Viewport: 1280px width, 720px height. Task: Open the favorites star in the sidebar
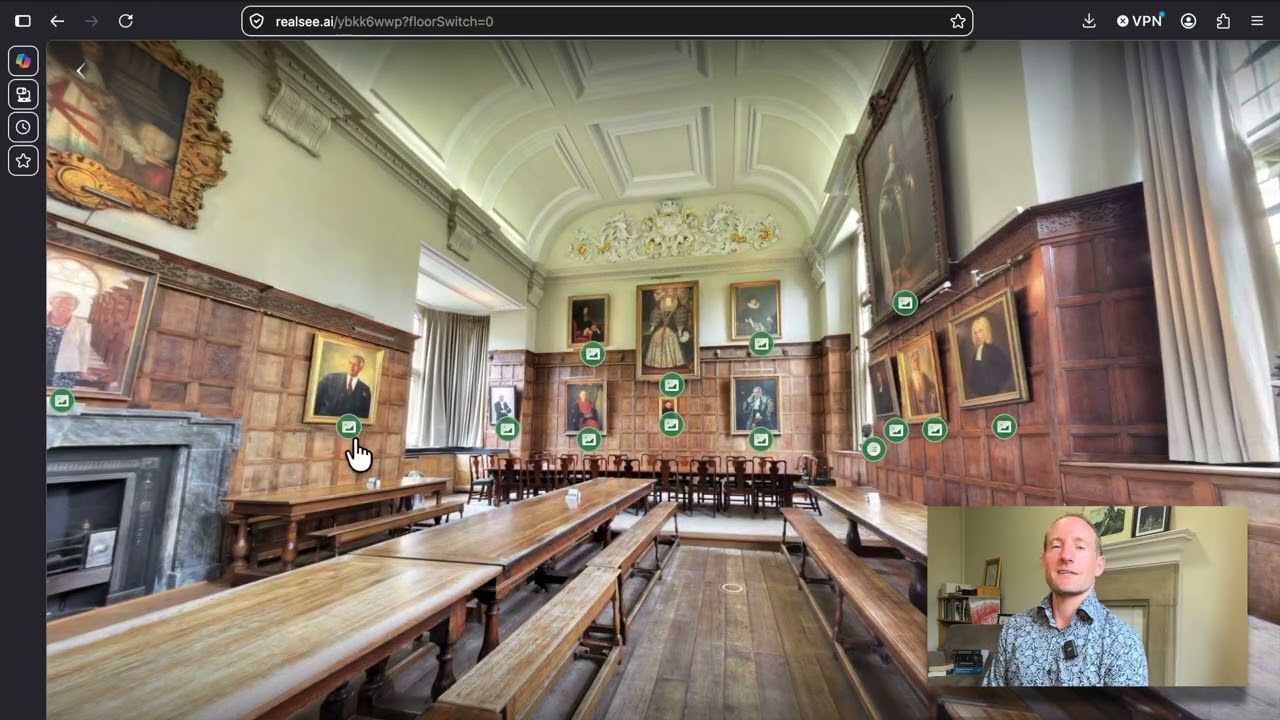(x=23, y=160)
